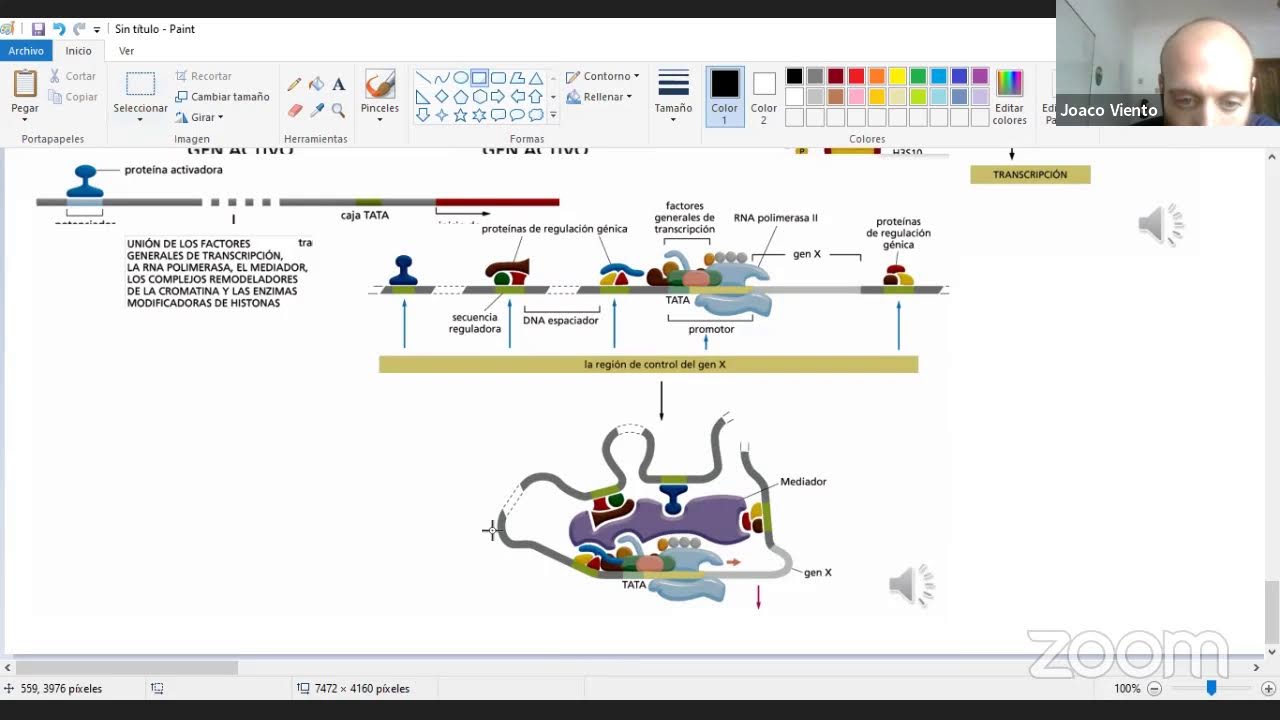Choose the rectangular selection tool icon
This screenshot has height=720, width=1280.
click(x=140, y=84)
